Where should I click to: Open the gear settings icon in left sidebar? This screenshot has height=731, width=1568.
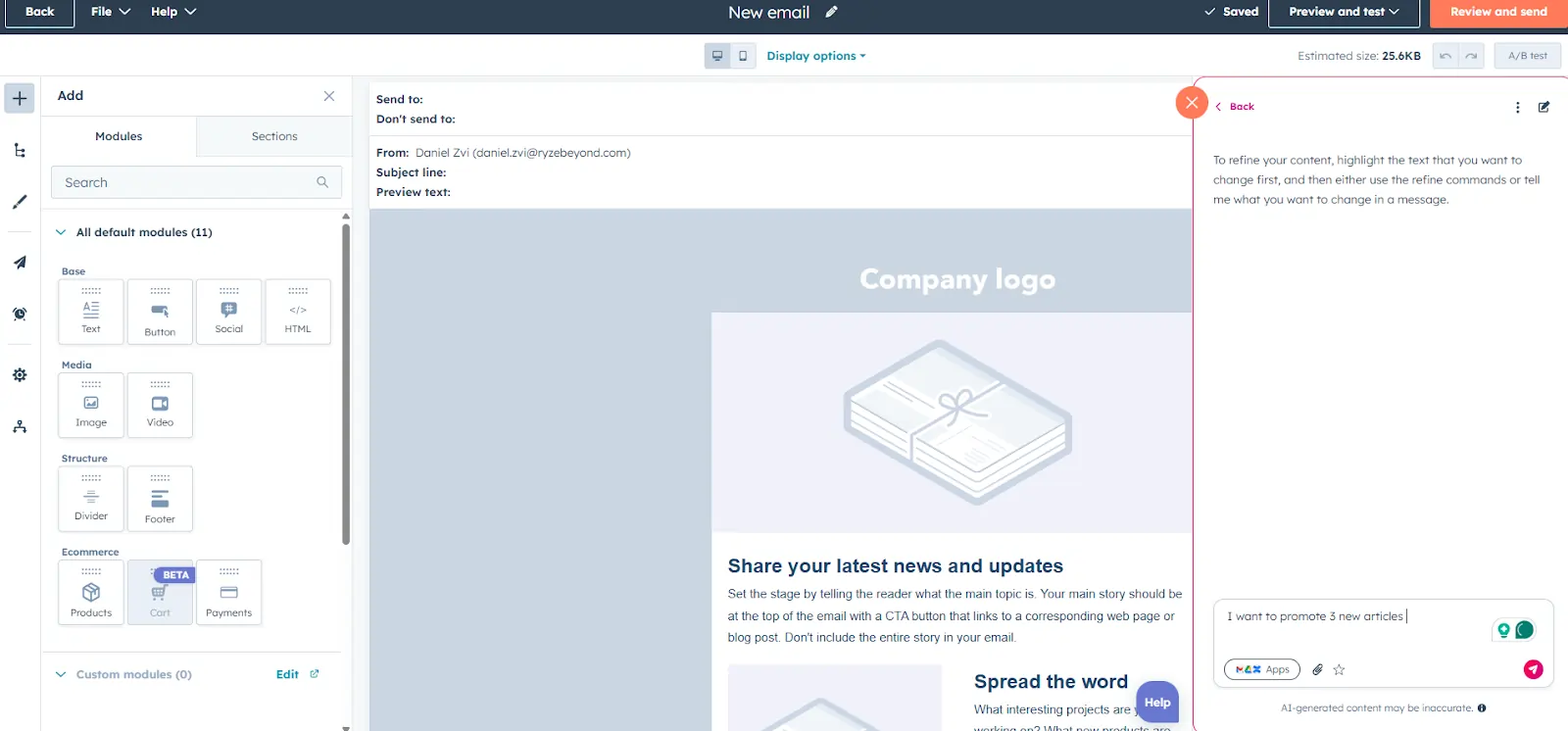point(20,375)
